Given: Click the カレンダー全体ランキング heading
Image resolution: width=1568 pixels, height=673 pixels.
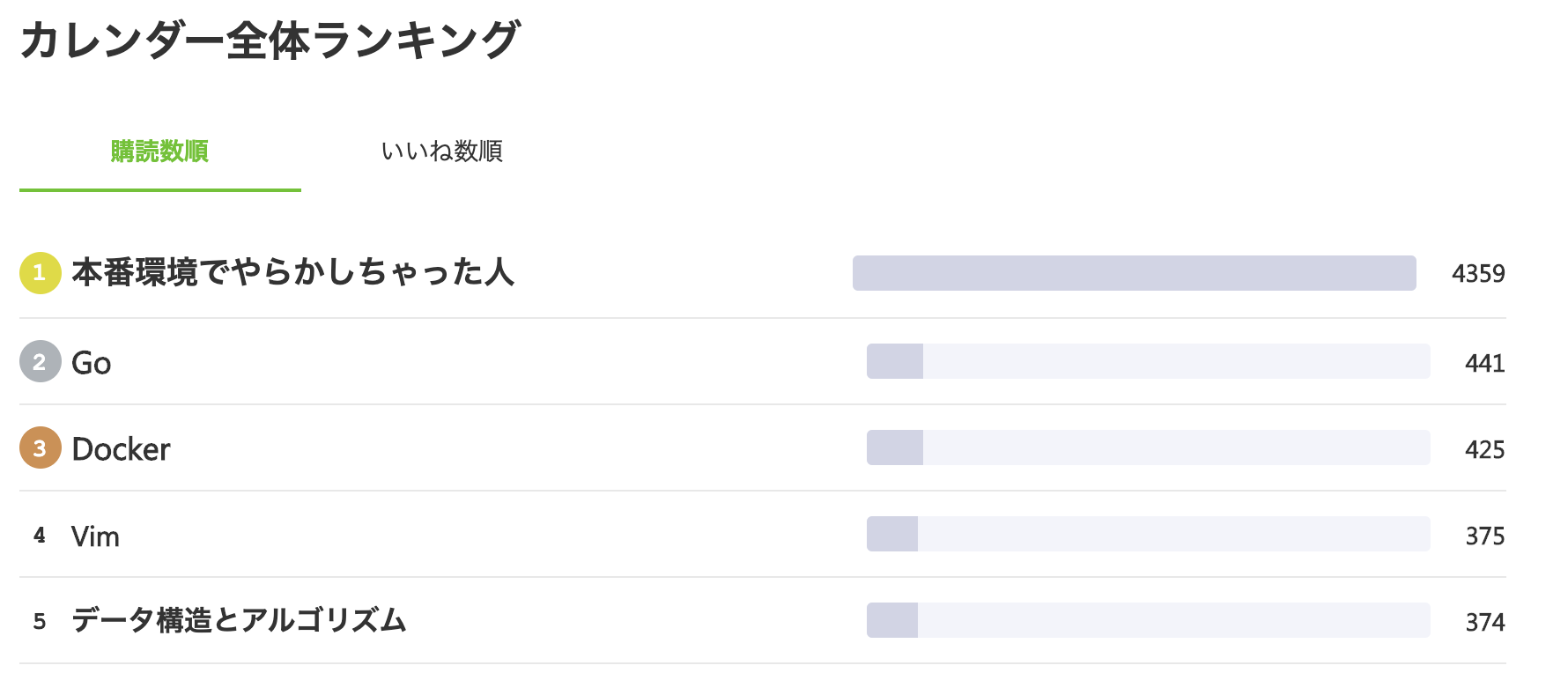Looking at the screenshot, I should click(270, 41).
